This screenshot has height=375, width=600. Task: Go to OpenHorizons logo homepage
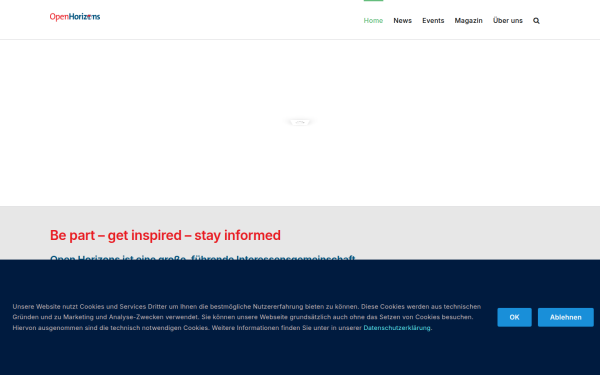coord(75,17)
